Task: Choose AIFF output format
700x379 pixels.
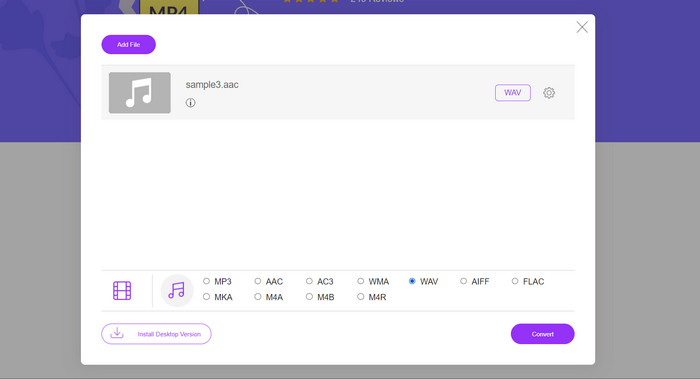Action: tap(463, 281)
